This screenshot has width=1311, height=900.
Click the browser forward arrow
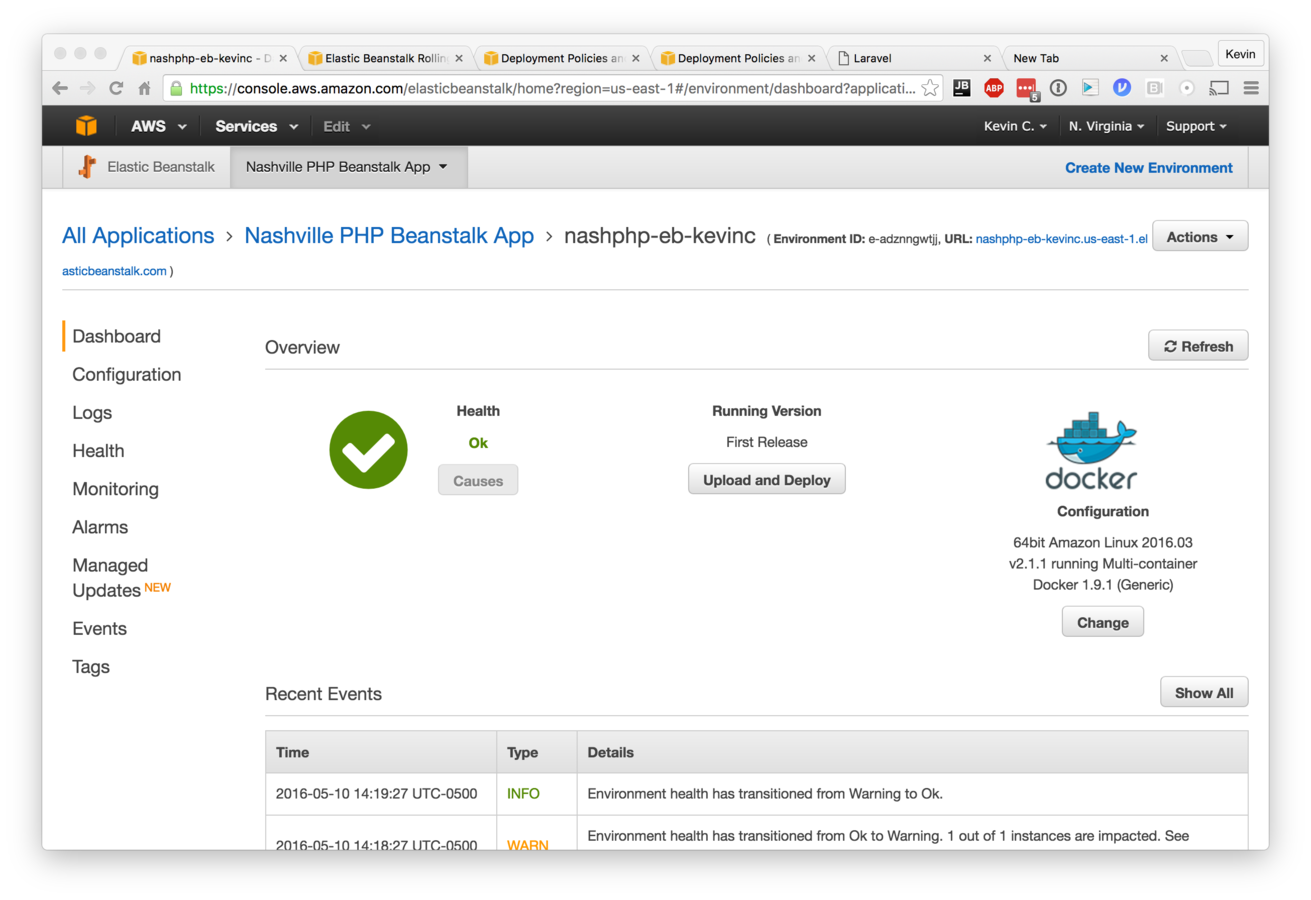[x=88, y=88]
